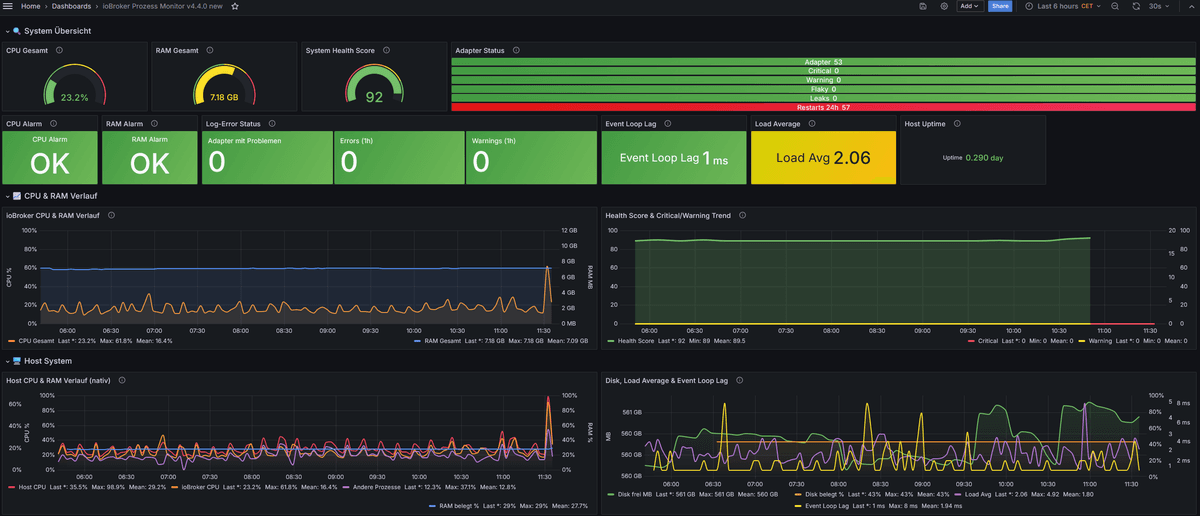Click info icon beside CPU Gesamt
The height and width of the screenshot is (516, 1200).
59,50
